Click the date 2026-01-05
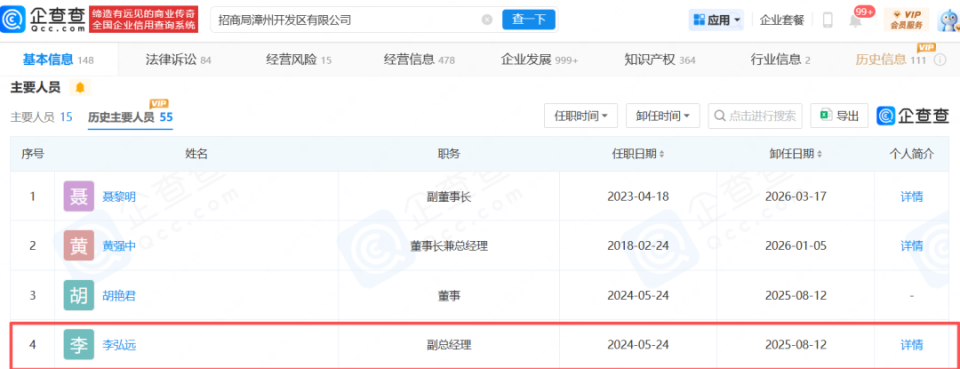This screenshot has width=960, height=369. [796, 246]
